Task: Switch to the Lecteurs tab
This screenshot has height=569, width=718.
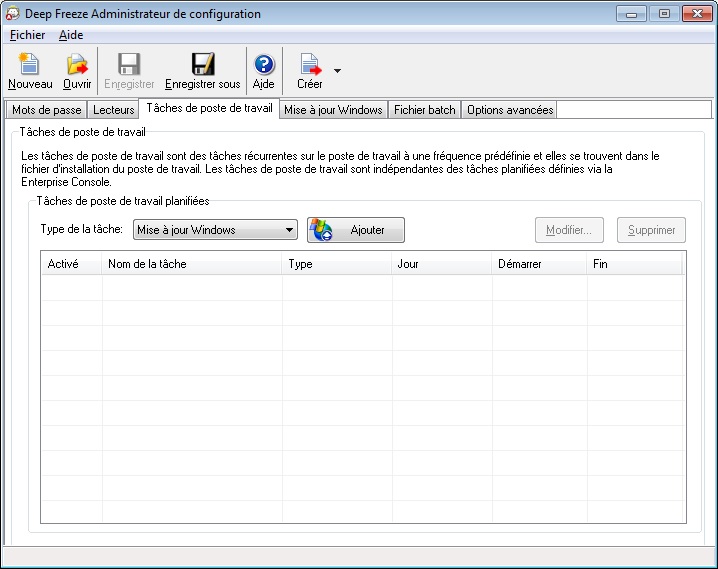Action: coord(114,110)
